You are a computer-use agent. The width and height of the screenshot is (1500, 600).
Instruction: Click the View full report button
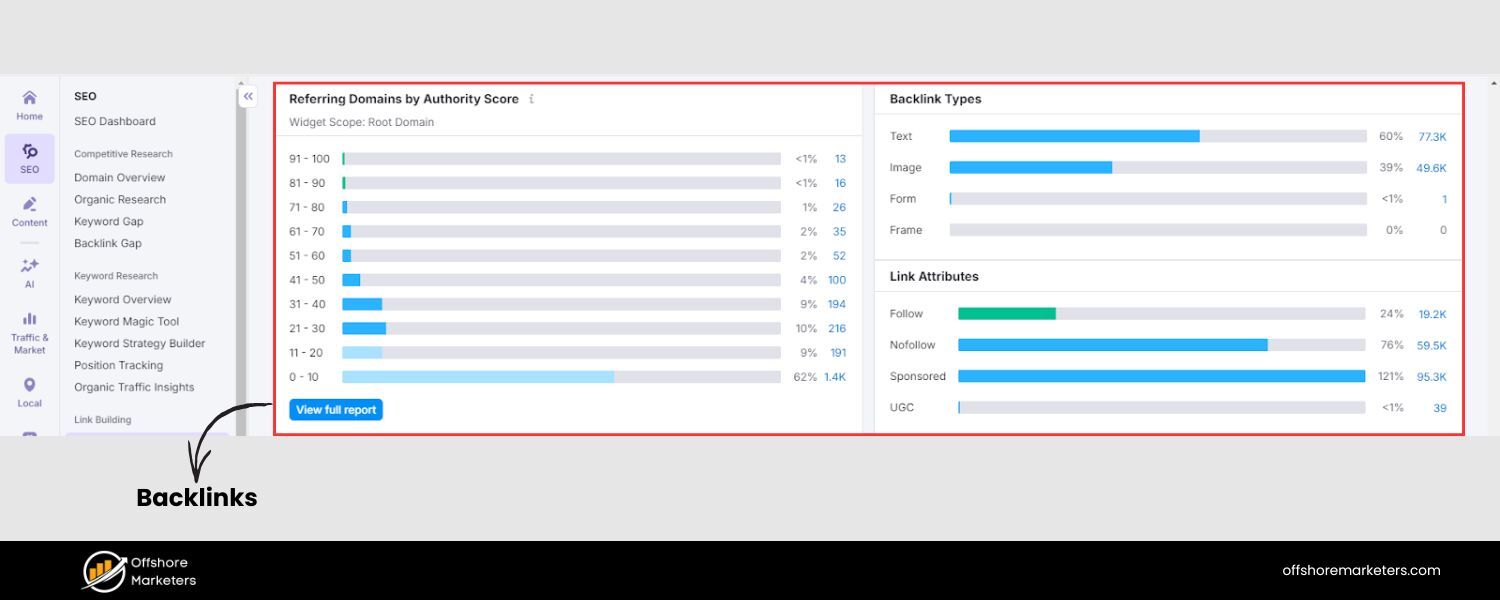point(335,409)
